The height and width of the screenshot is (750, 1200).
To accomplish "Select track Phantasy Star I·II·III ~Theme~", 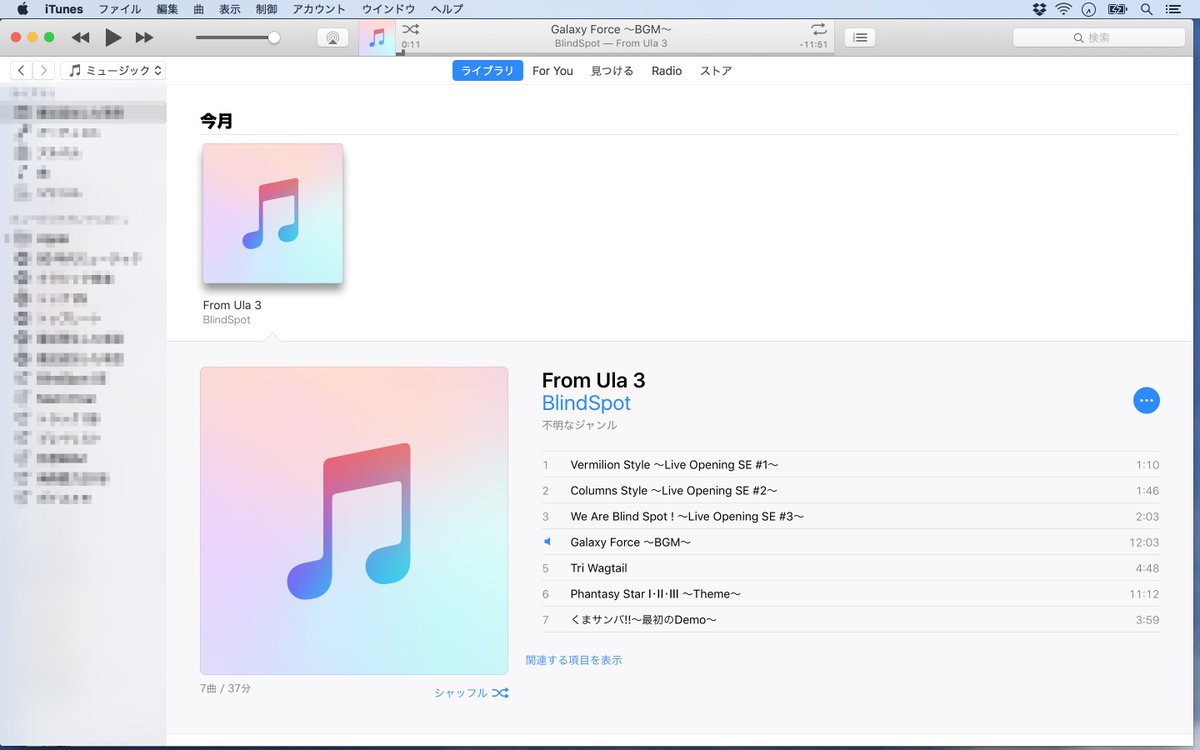I will pos(850,594).
